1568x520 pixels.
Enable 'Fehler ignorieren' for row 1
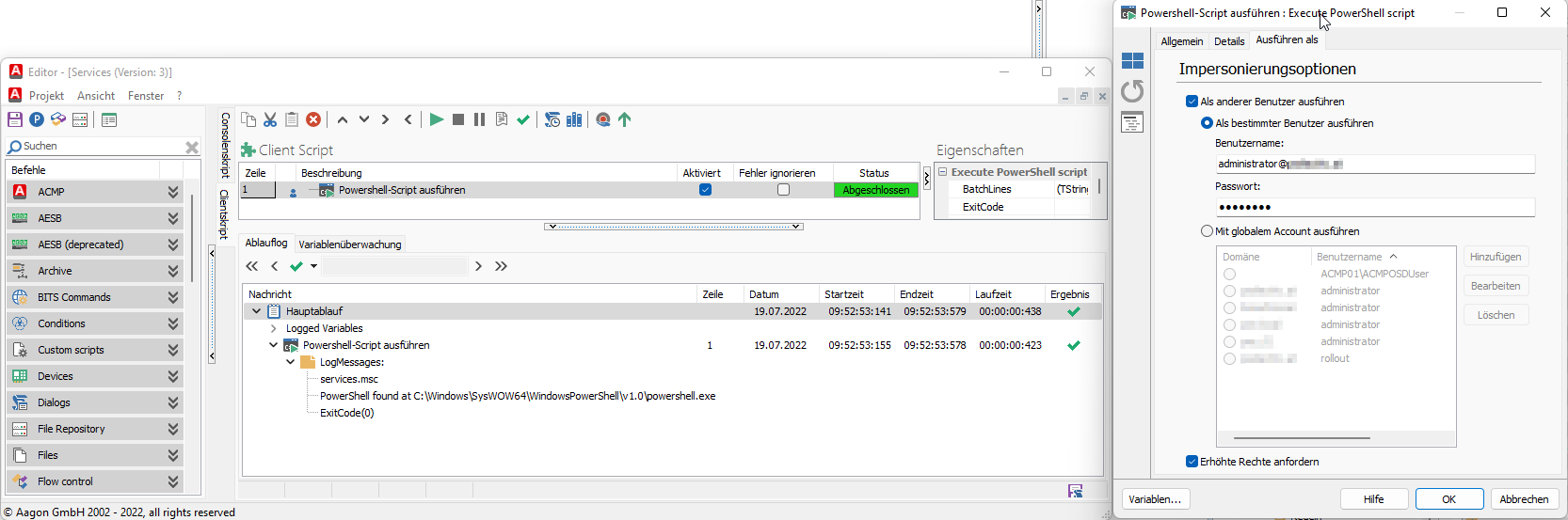click(783, 190)
